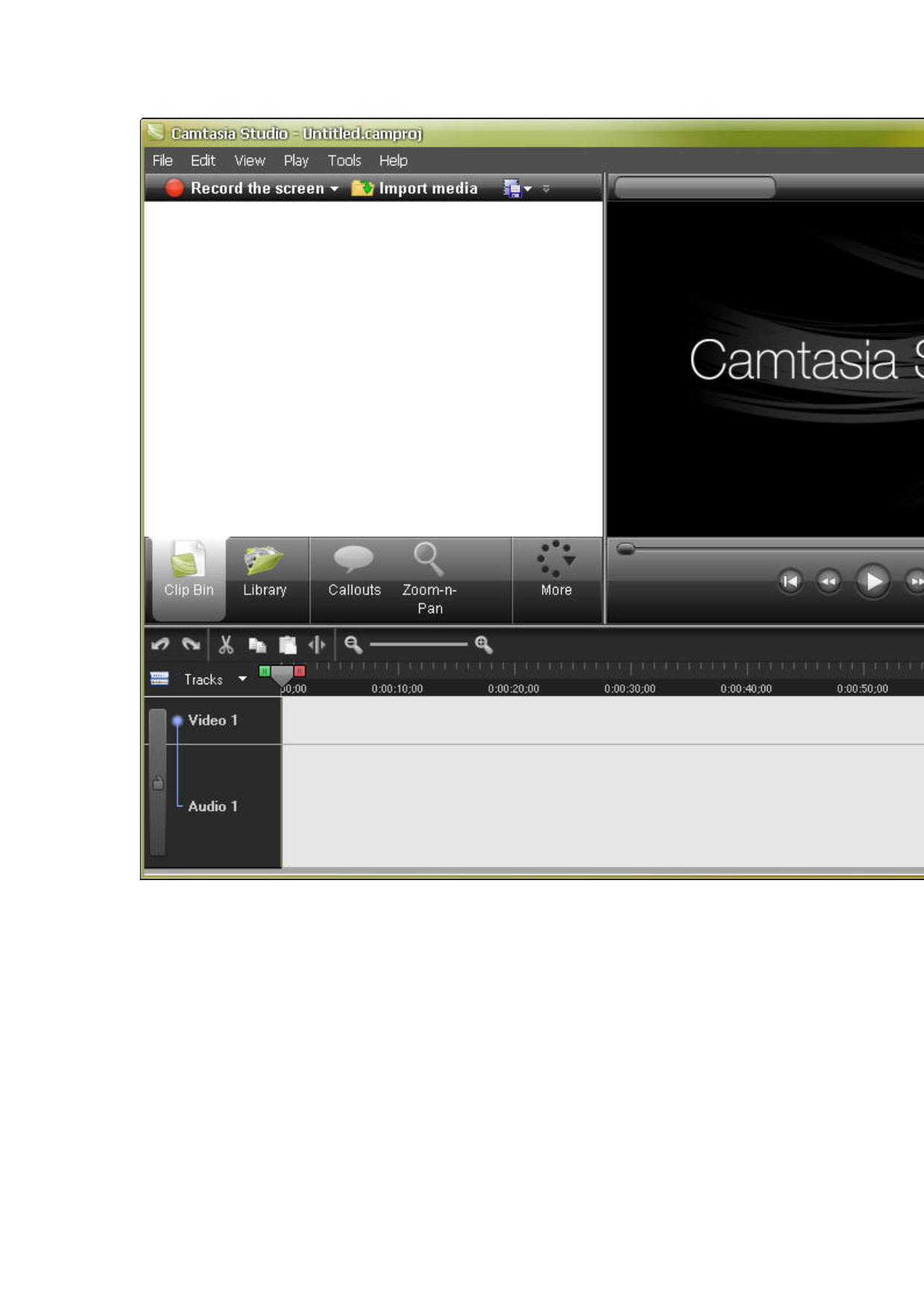Click the 0:00:30;00 mark on the ruler
The width and height of the screenshot is (924, 1306).
point(630,689)
